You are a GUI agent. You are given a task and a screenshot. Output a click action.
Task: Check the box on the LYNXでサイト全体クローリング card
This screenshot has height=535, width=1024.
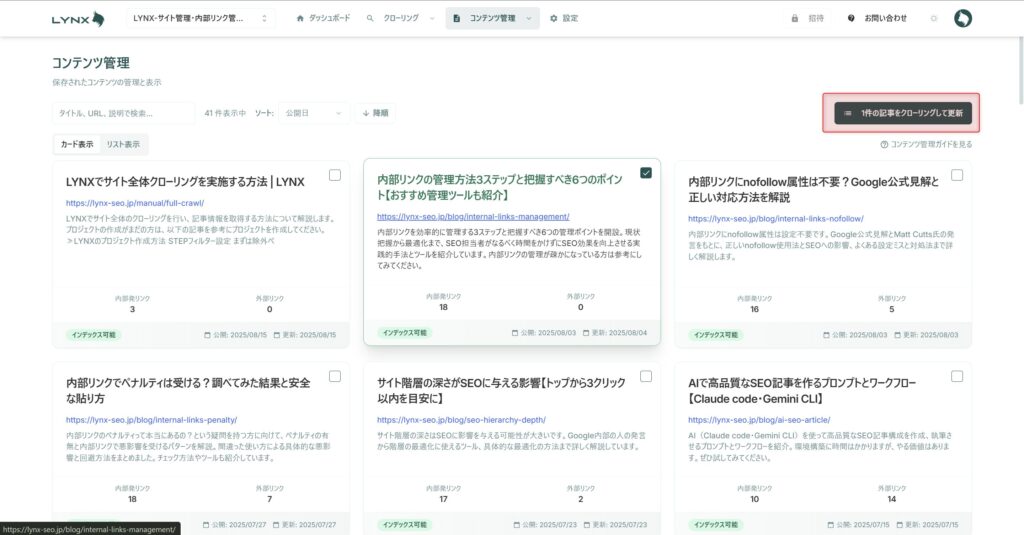pos(335,175)
